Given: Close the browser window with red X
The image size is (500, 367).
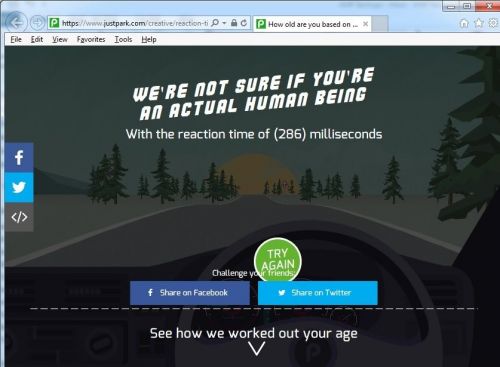Looking at the screenshot, I should coord(489,6).
